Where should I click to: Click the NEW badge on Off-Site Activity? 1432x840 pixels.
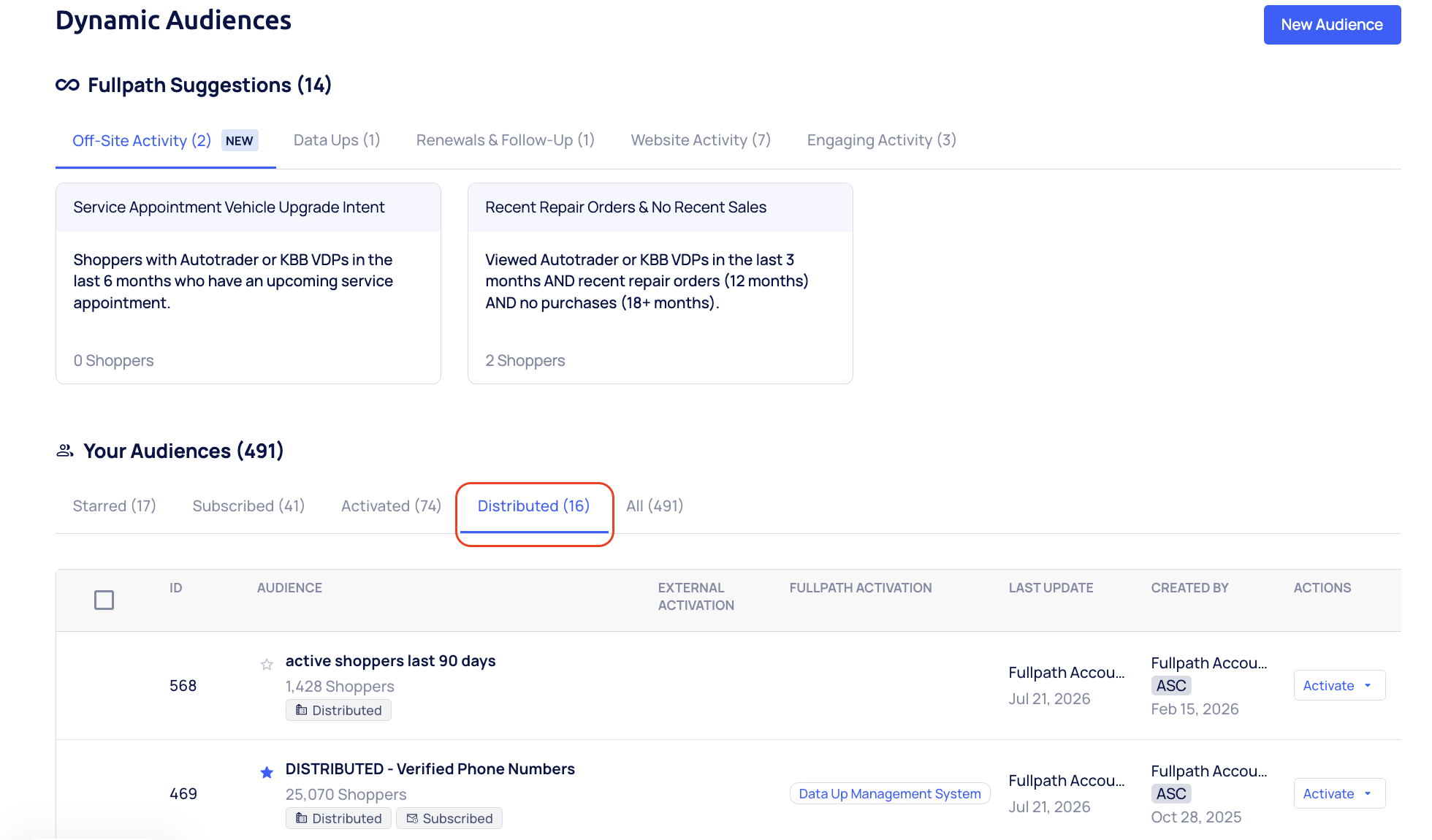click(240, 141)
